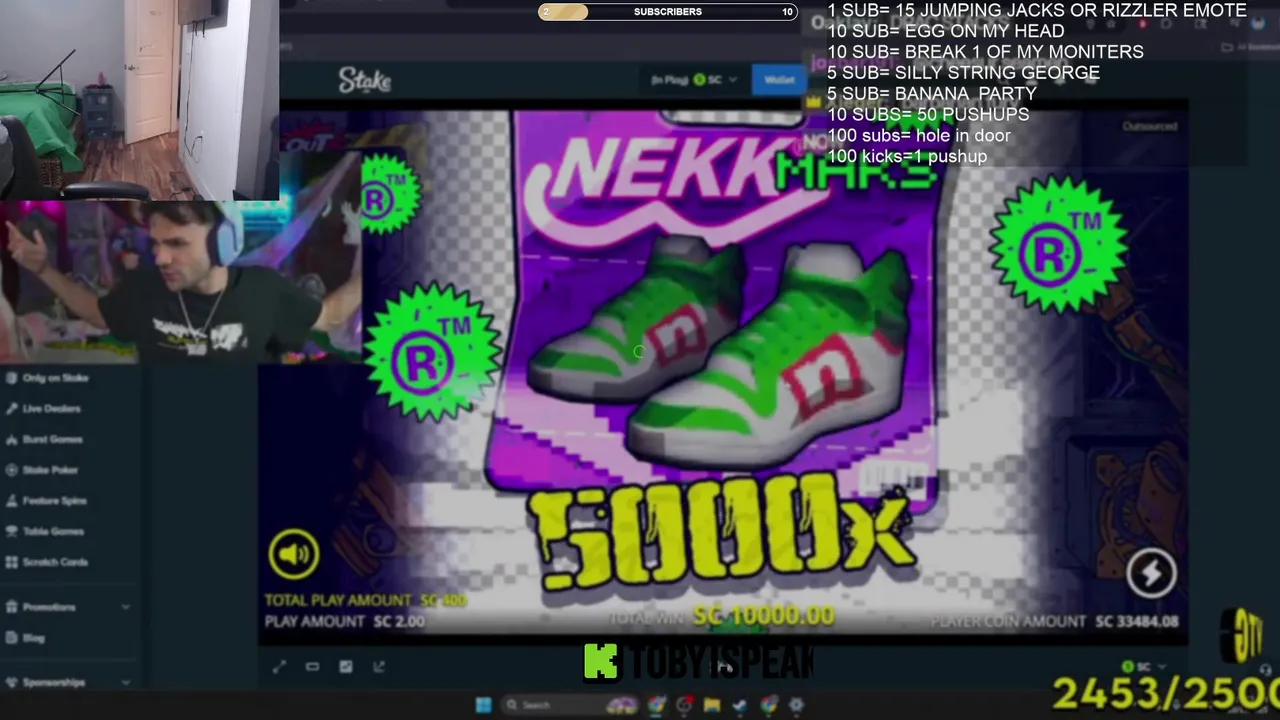The width and height of the screenshot is (1280, 720).
Task: Expand the Promotions chevron
Action: coord(125,607)
